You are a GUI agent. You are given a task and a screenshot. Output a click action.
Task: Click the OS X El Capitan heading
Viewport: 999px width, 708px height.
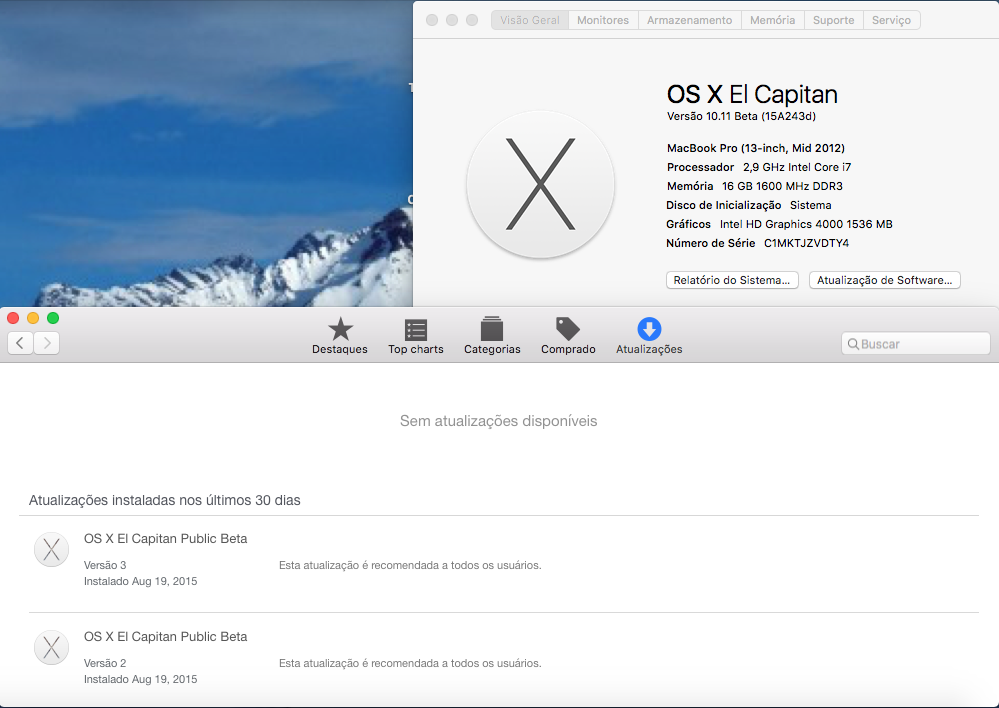click(752, 94)
